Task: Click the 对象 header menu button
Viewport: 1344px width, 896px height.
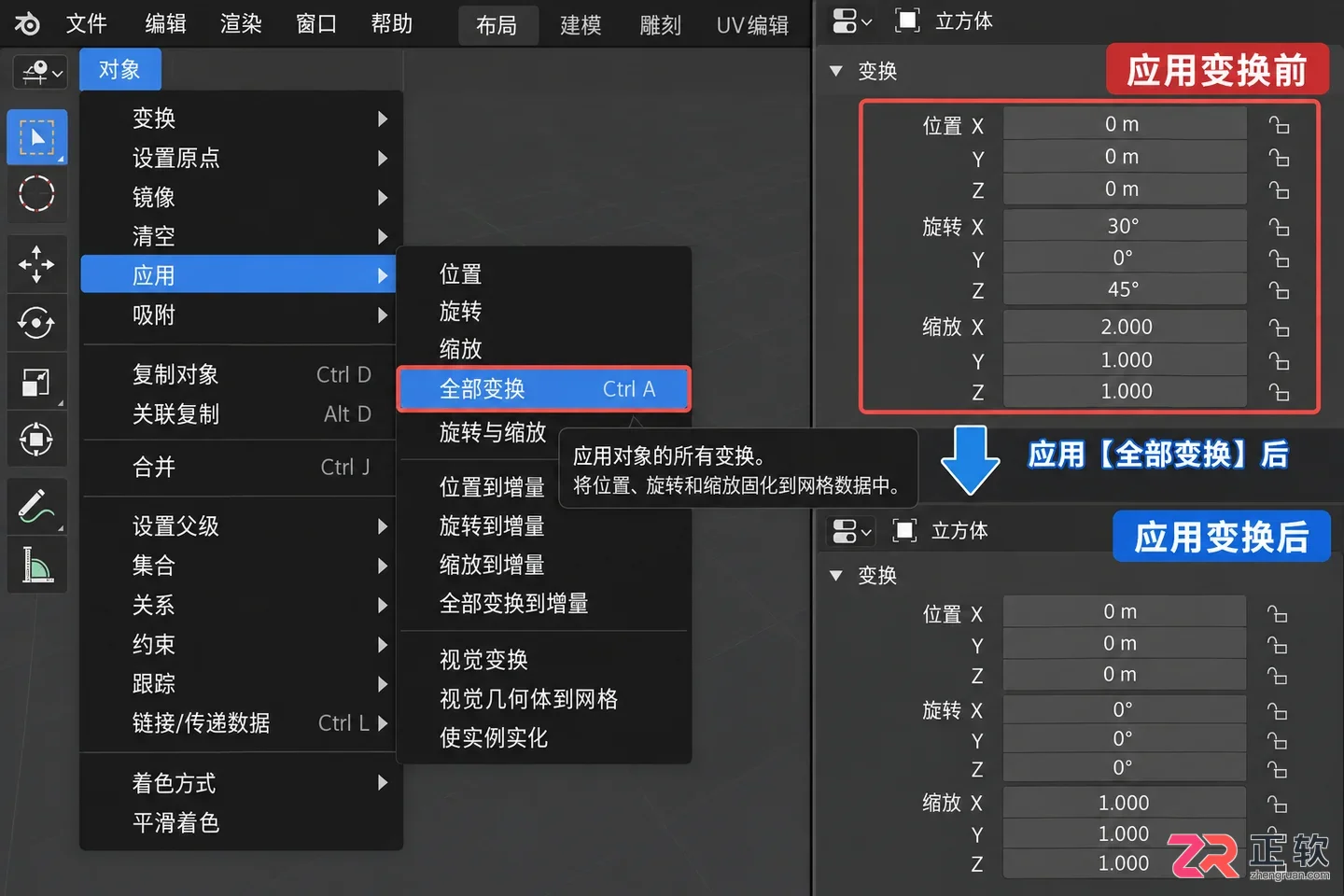Action: pyautogui.click(x=120, y=70)
